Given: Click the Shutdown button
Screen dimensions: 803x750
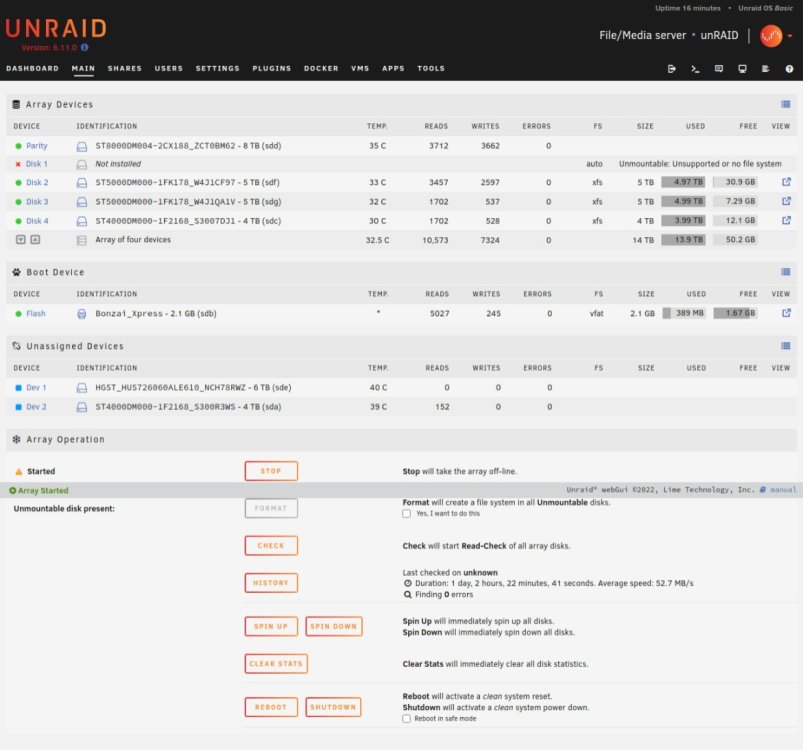Looking at the screenshot, I should tap(333, 707).
